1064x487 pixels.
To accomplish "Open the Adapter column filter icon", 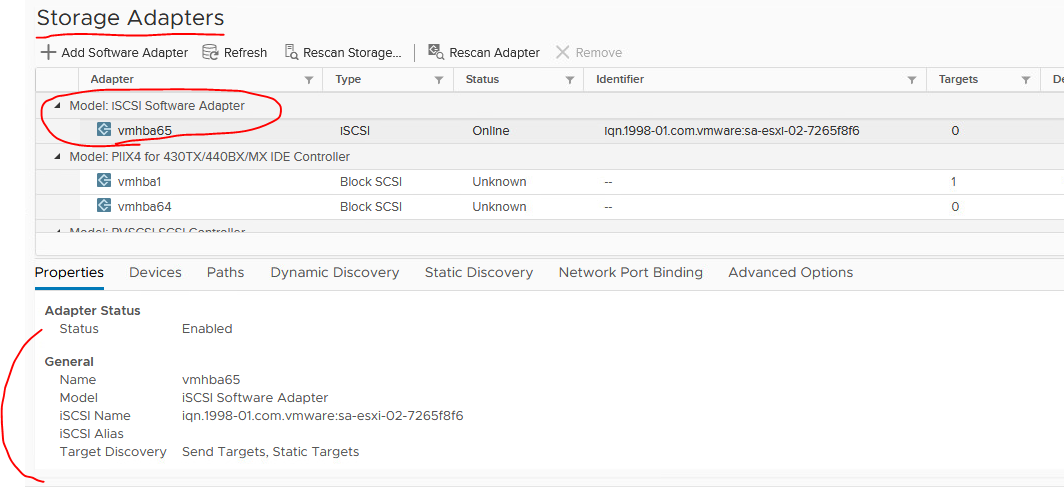I will [x=309, y=80].
